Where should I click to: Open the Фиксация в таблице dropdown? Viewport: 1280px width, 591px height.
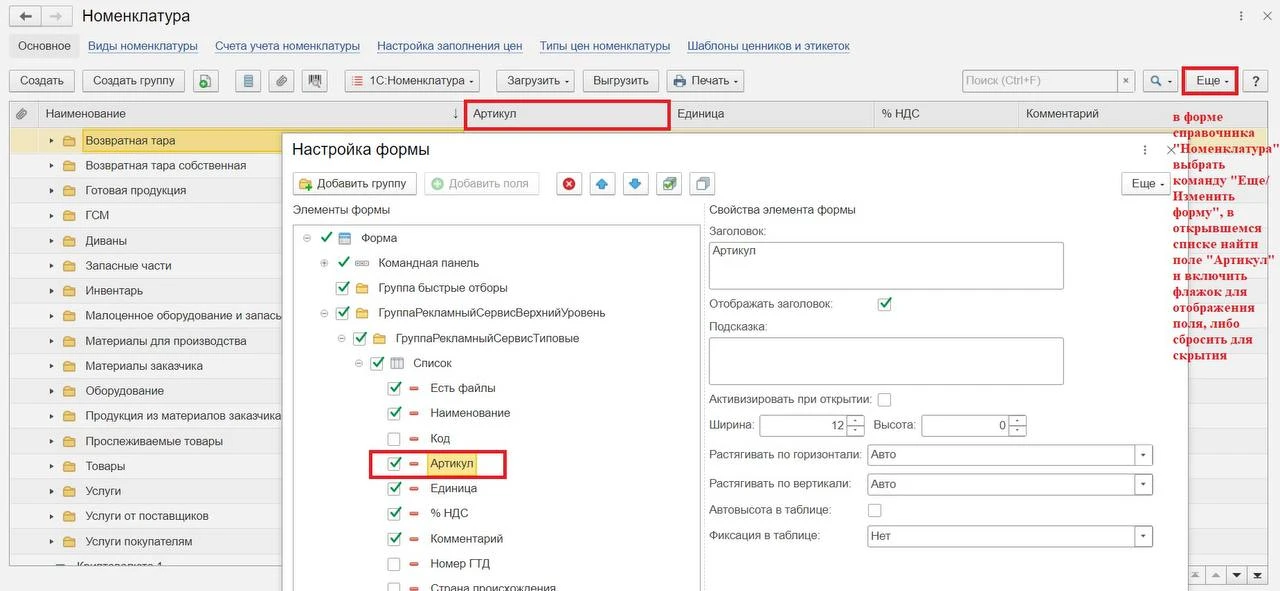(1143, 536)
